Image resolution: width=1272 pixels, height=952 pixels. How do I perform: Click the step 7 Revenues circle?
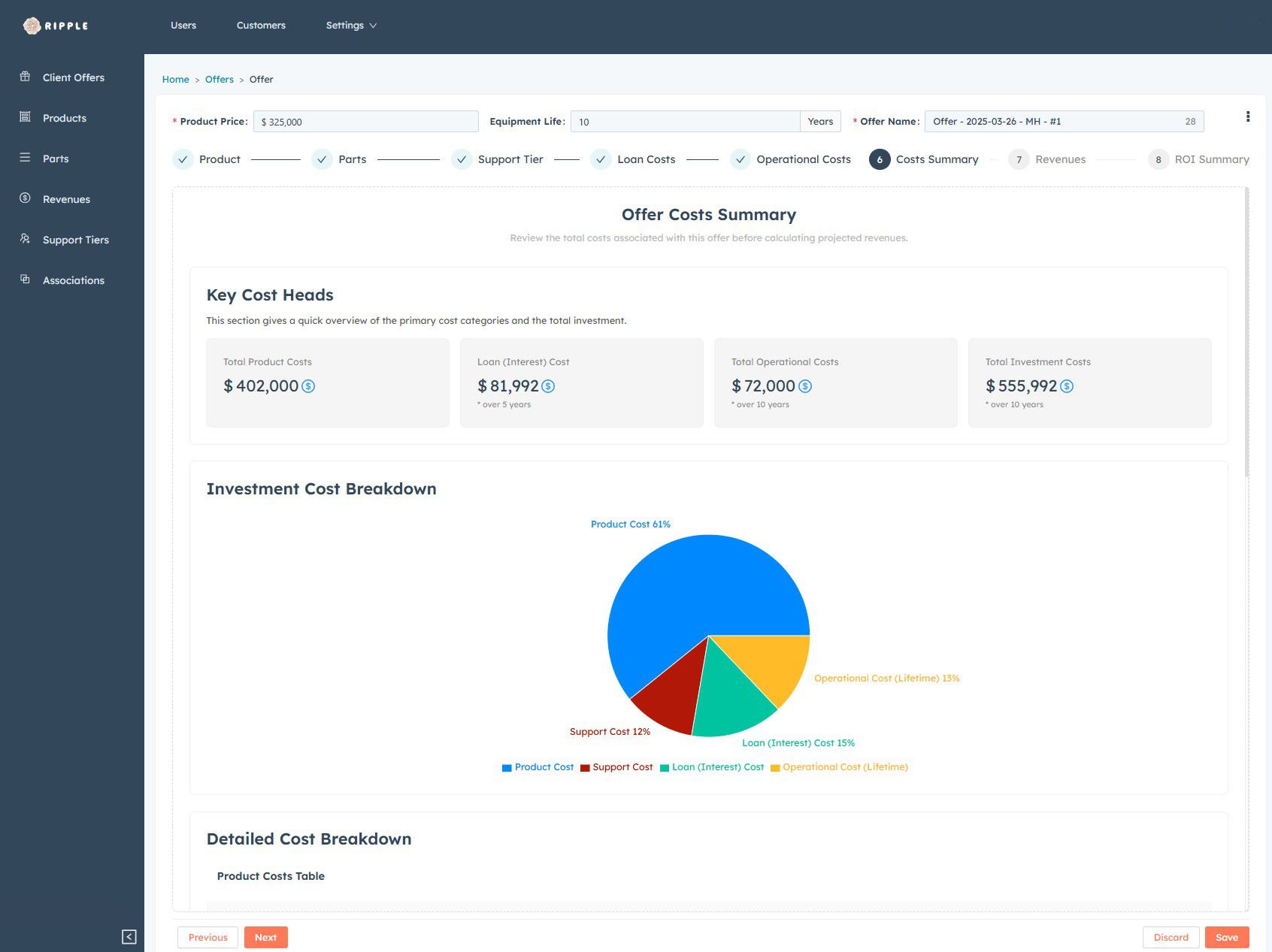tap(1019, 159)
